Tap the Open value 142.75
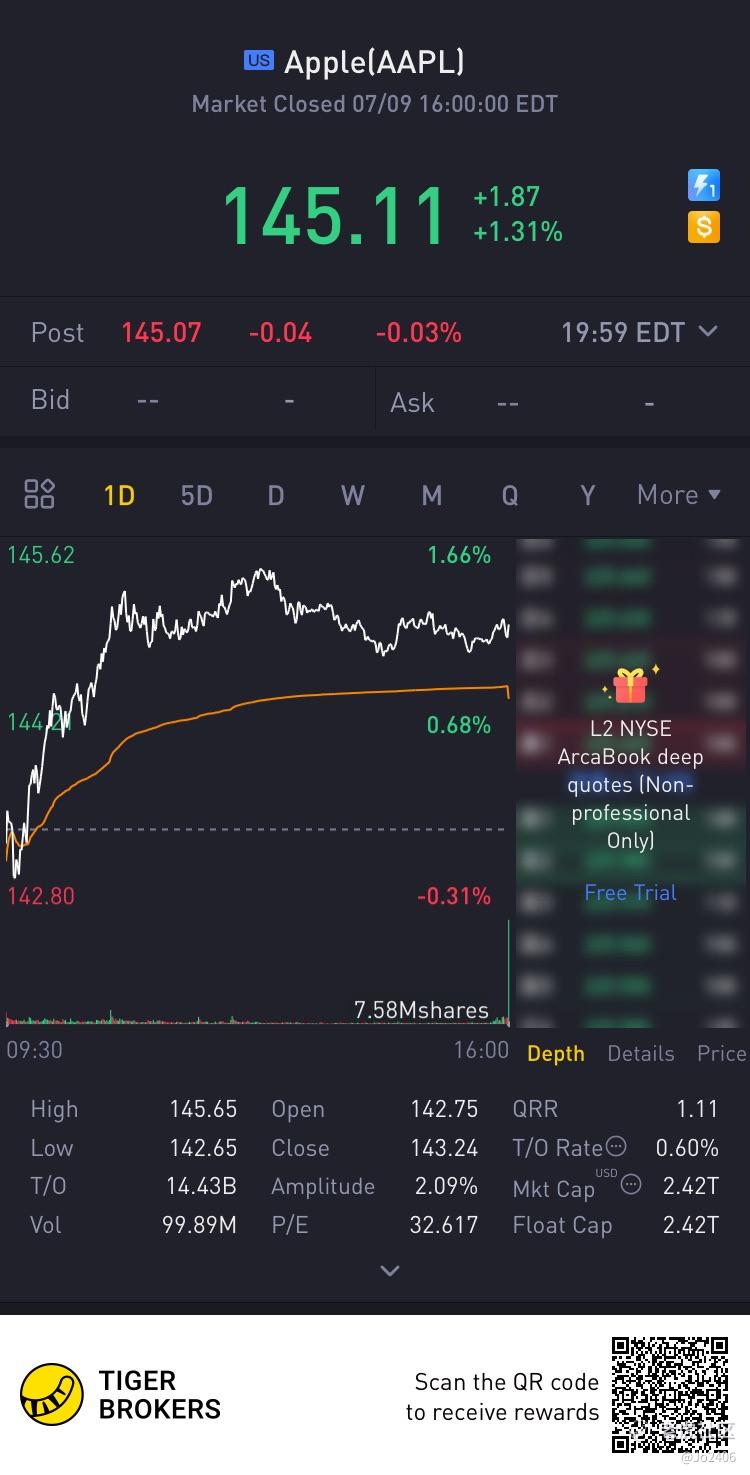 [444, 1109]
